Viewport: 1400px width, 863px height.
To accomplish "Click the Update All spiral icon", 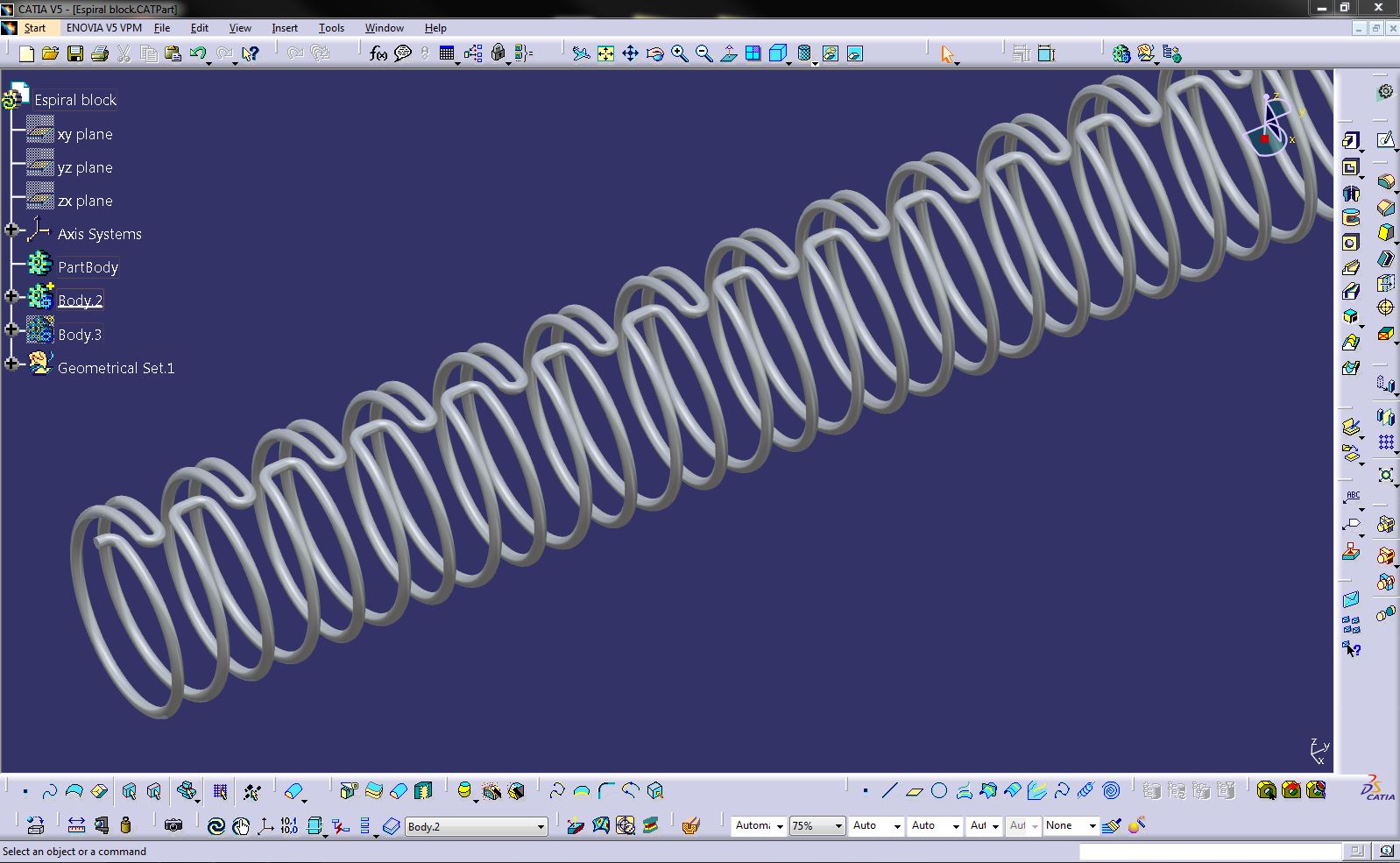I will [x=216, y=825].
